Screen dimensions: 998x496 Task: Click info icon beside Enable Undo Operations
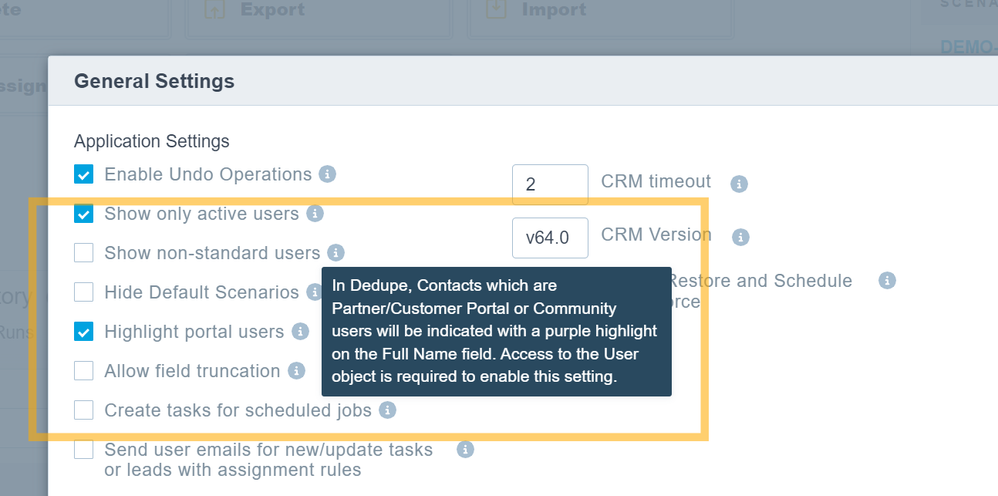pos(327,174)
